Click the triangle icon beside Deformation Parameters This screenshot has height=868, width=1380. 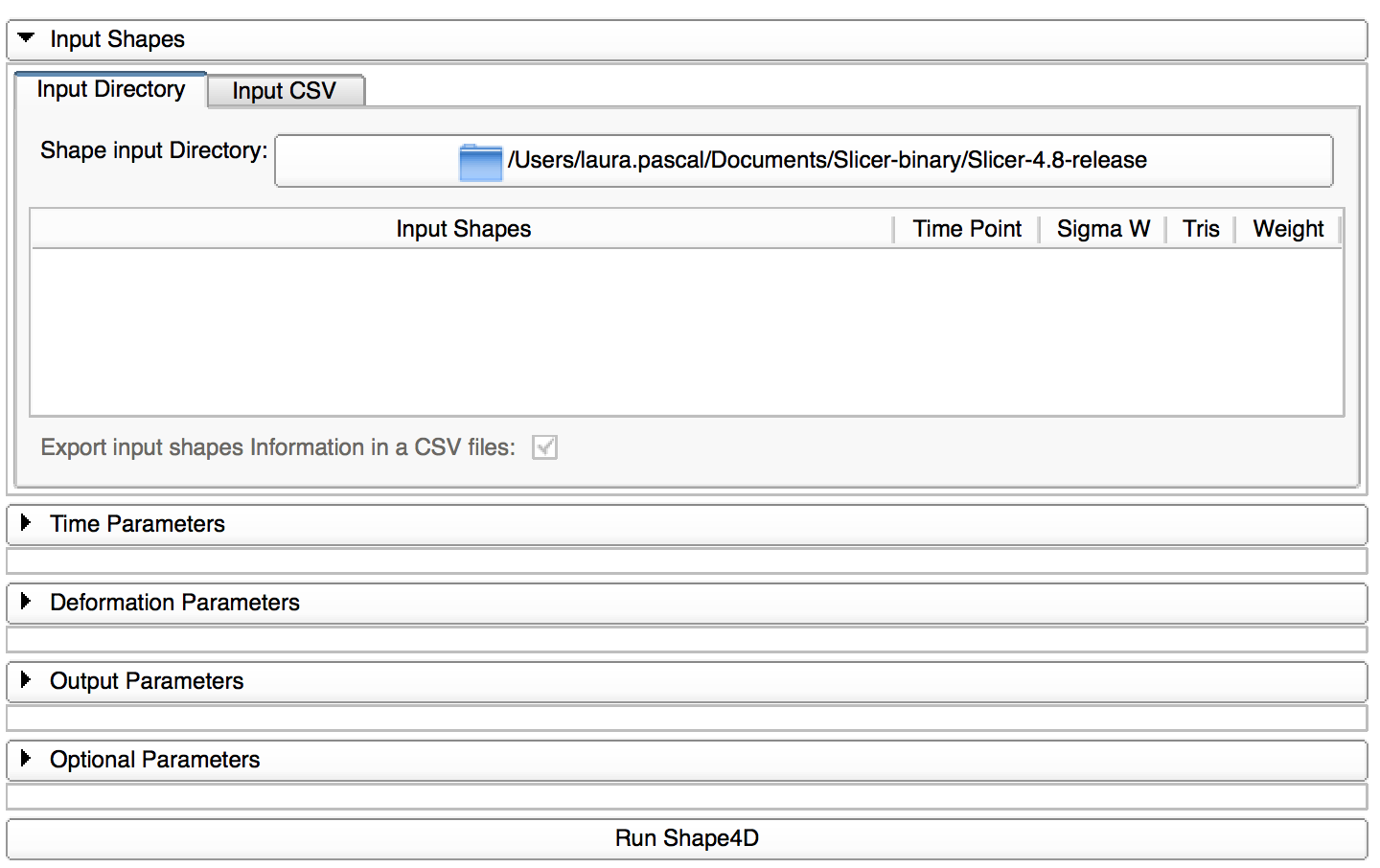tap(26, 602)
